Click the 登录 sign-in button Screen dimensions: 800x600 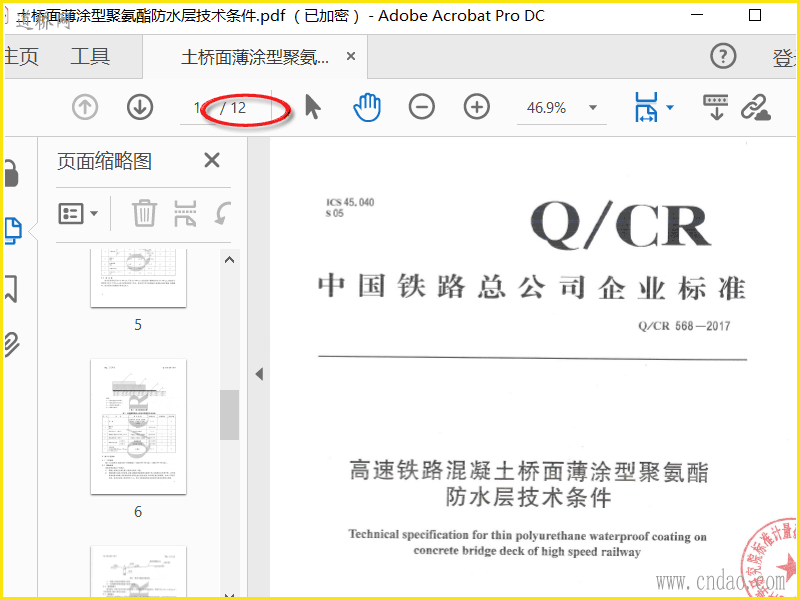pos(784,57)
